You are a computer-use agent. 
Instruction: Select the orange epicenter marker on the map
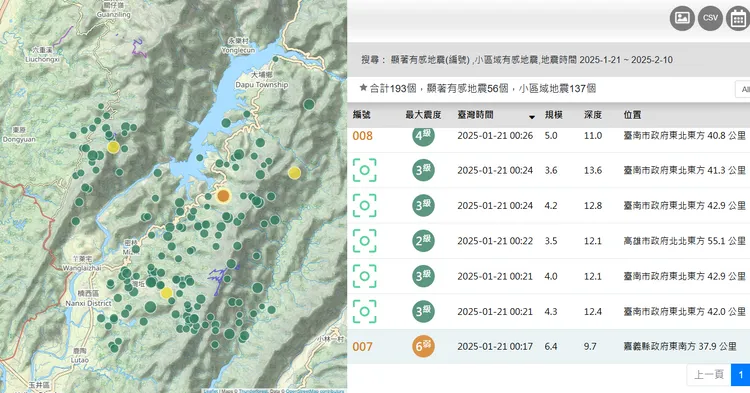click(x=223, y=196)
